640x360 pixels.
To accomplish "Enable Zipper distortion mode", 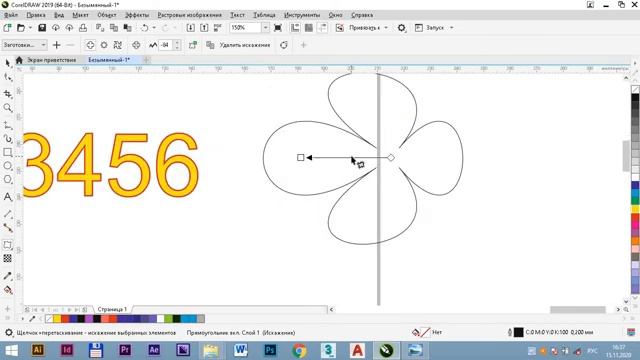I will 104,45.
